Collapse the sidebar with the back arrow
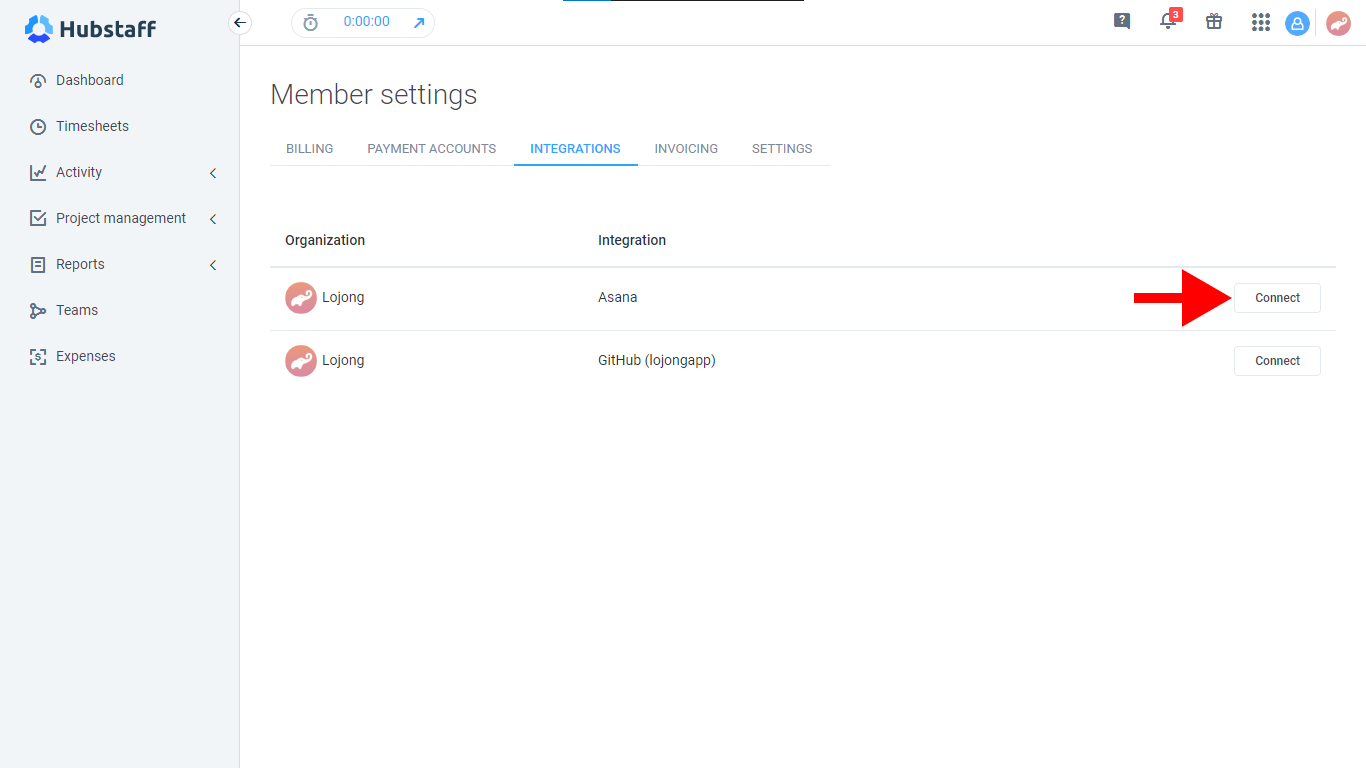Viewport: 1366px width, 768px height. (x=240, y=22)
